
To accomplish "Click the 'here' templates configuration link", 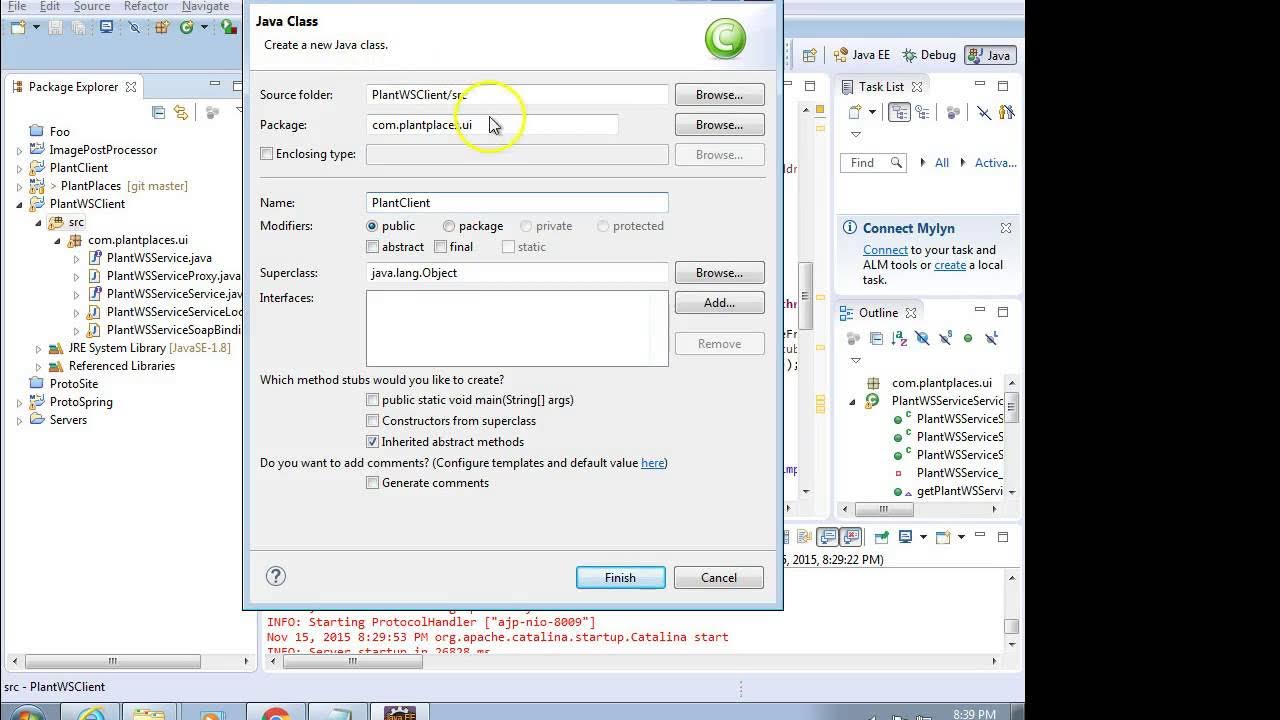I will 652,463.
